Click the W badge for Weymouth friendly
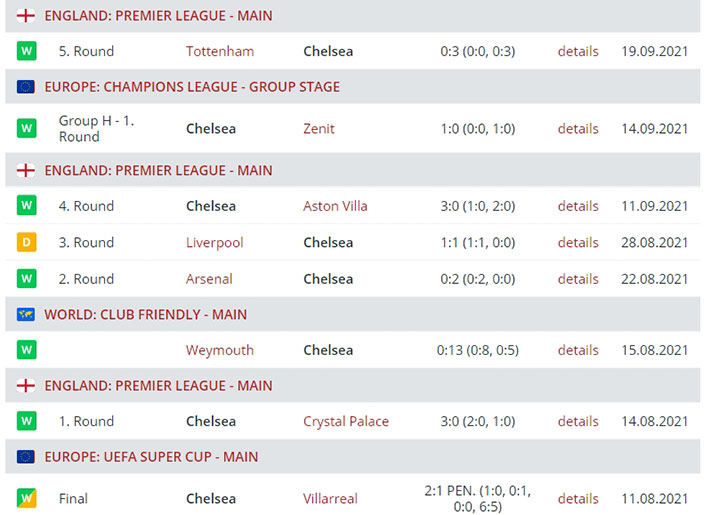 (x=26, y=350)
